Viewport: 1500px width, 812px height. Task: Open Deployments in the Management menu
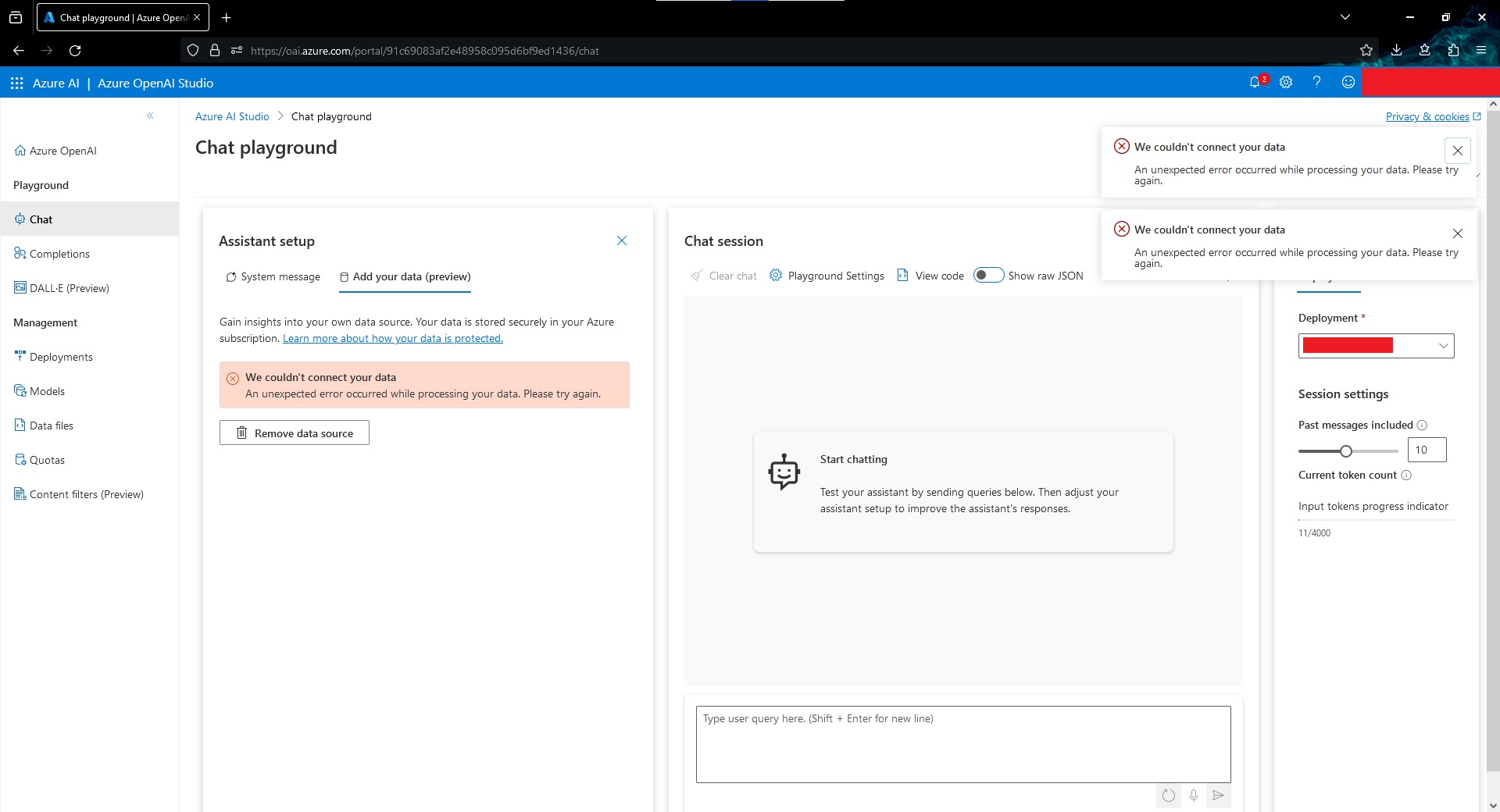[61, 357]
